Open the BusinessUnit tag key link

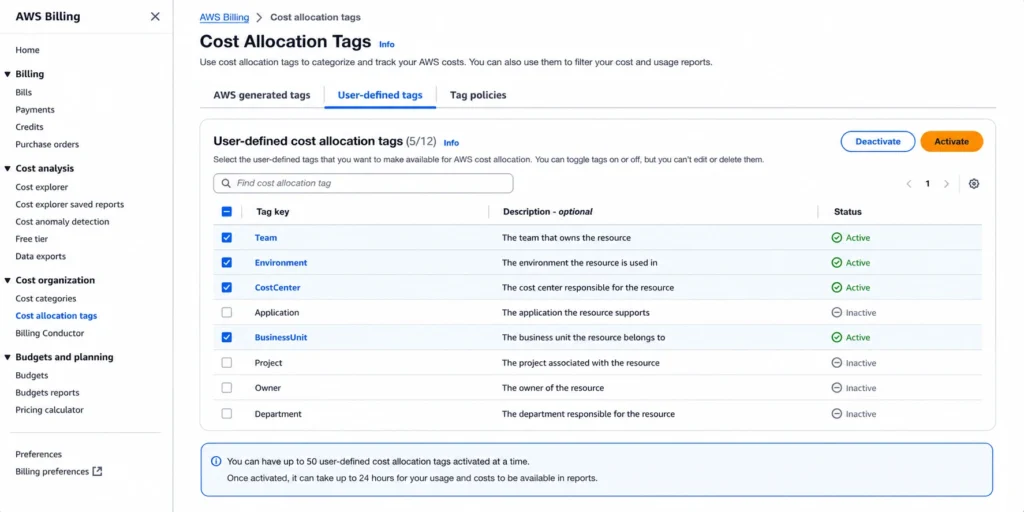pyautogui.click(x=281, y=338)
